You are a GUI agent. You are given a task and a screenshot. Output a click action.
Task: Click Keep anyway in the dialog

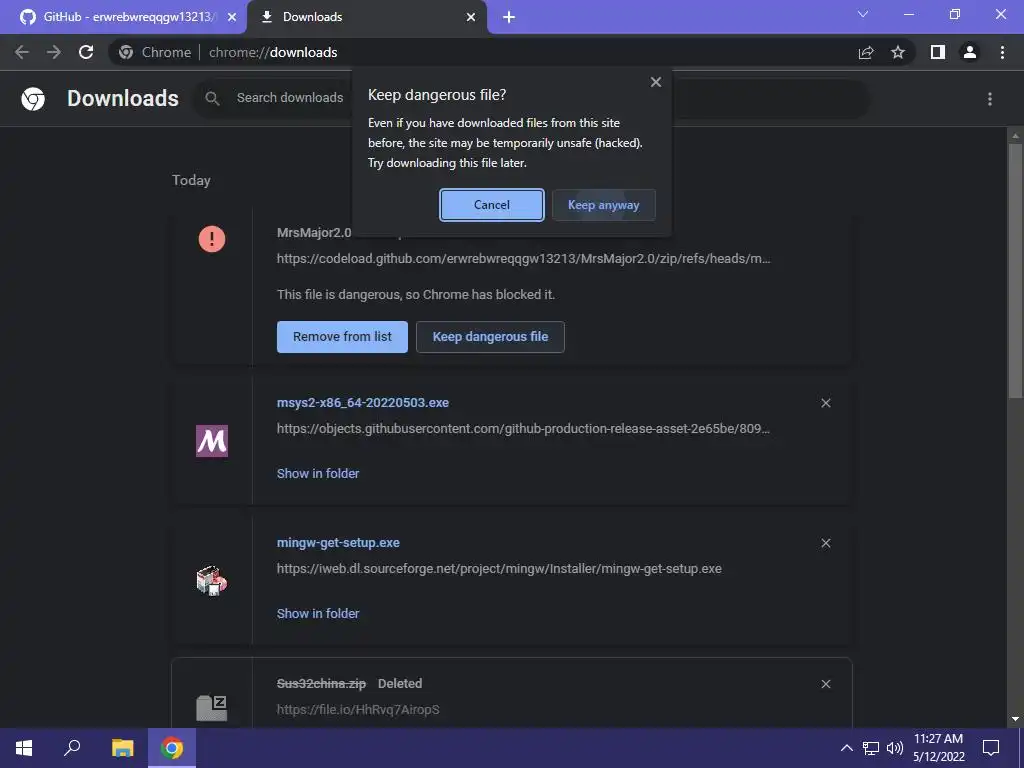click(x=603, y=205)
